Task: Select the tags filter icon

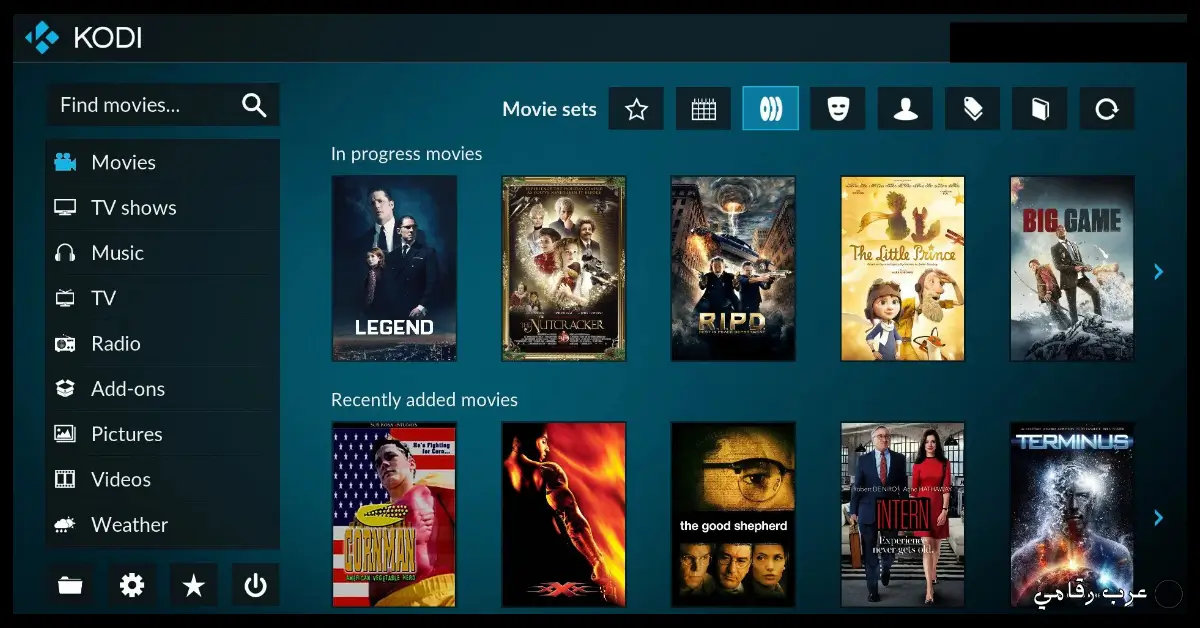Action: click(972, 108)
